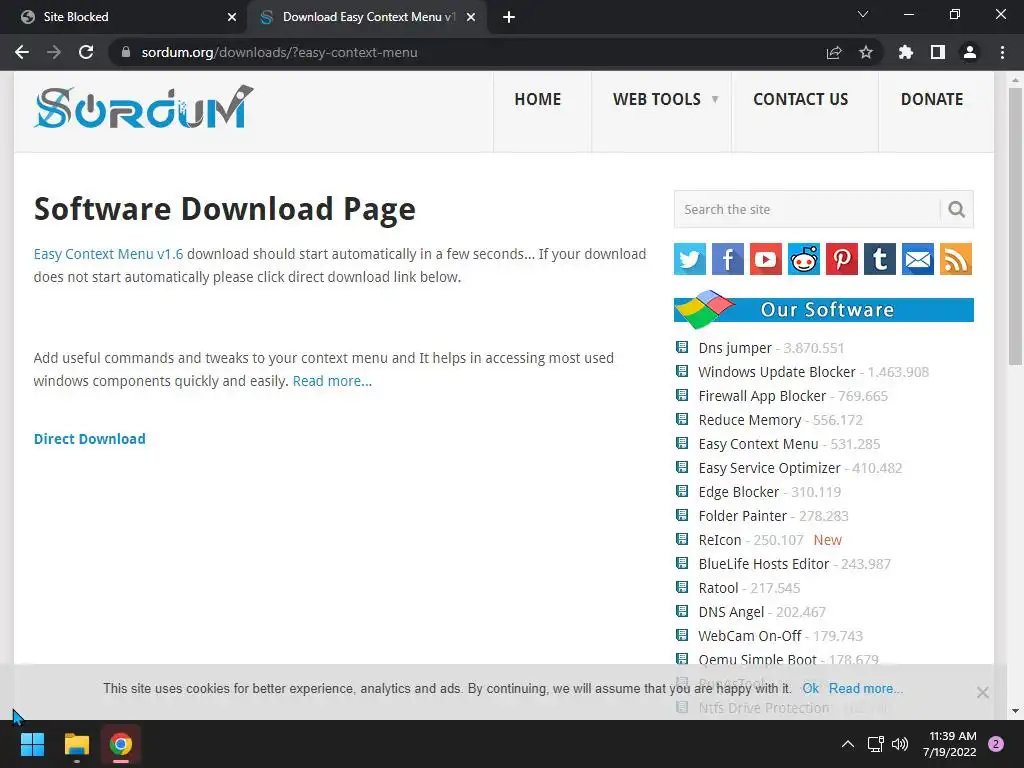Image resolution: width=1024 pixels, height=768 pixels.
Task: Open the Chrome tab search chevron
Action: pyautogui.click(x=863, y=14)
